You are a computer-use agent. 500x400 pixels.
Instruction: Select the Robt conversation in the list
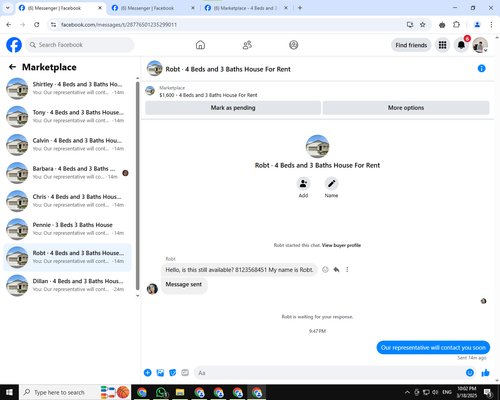[x=67, y=257]
